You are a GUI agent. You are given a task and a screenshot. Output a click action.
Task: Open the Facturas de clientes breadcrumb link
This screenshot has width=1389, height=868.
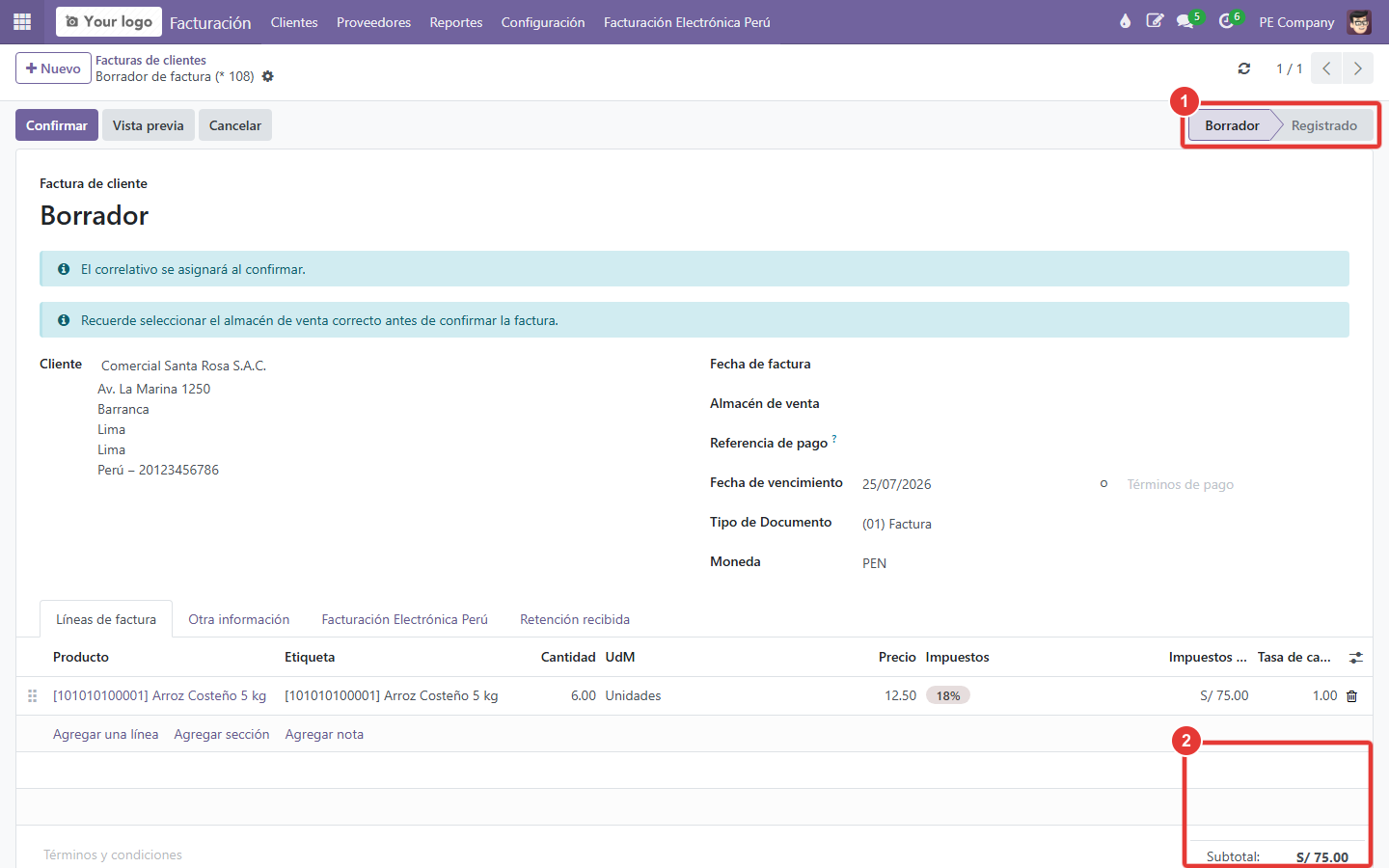pyautogui.click(x=150, y=60)
